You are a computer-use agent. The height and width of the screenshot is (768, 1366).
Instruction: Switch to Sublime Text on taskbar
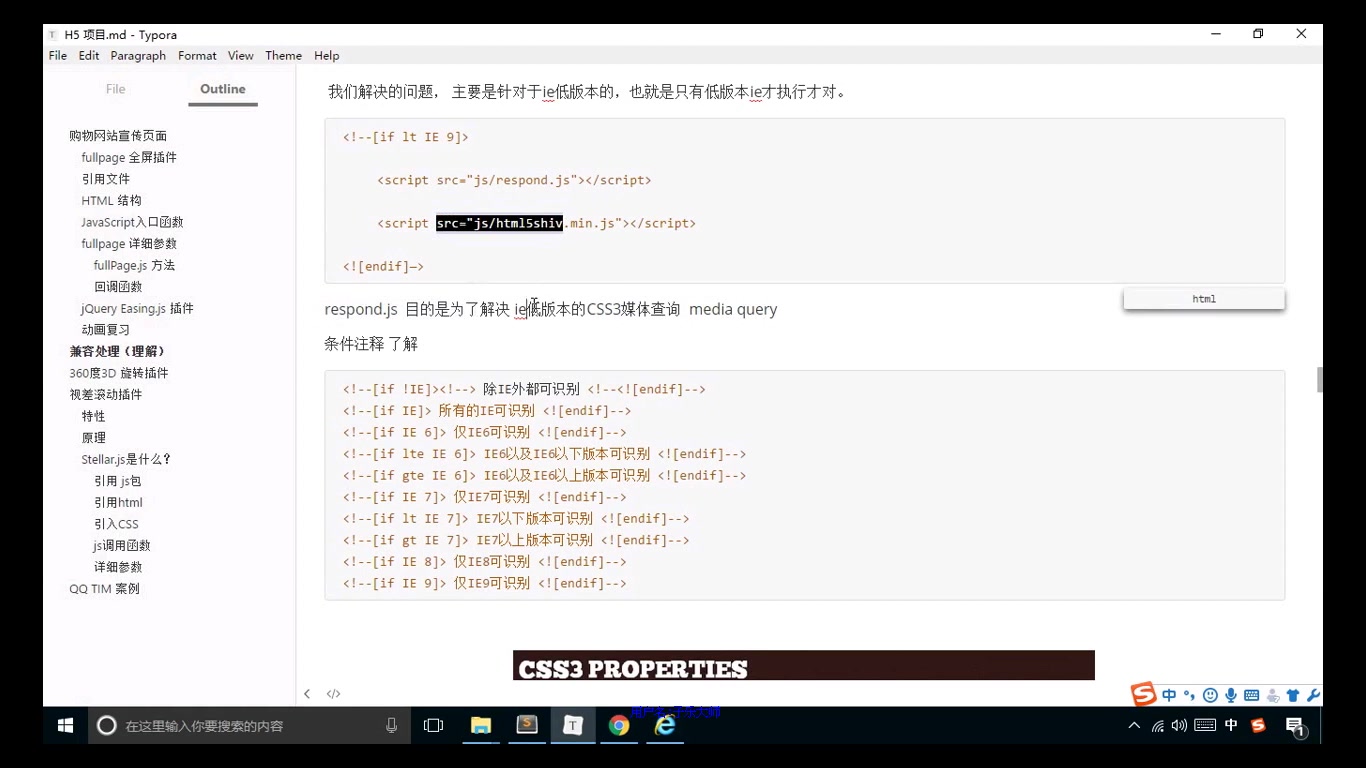[527, 726]
